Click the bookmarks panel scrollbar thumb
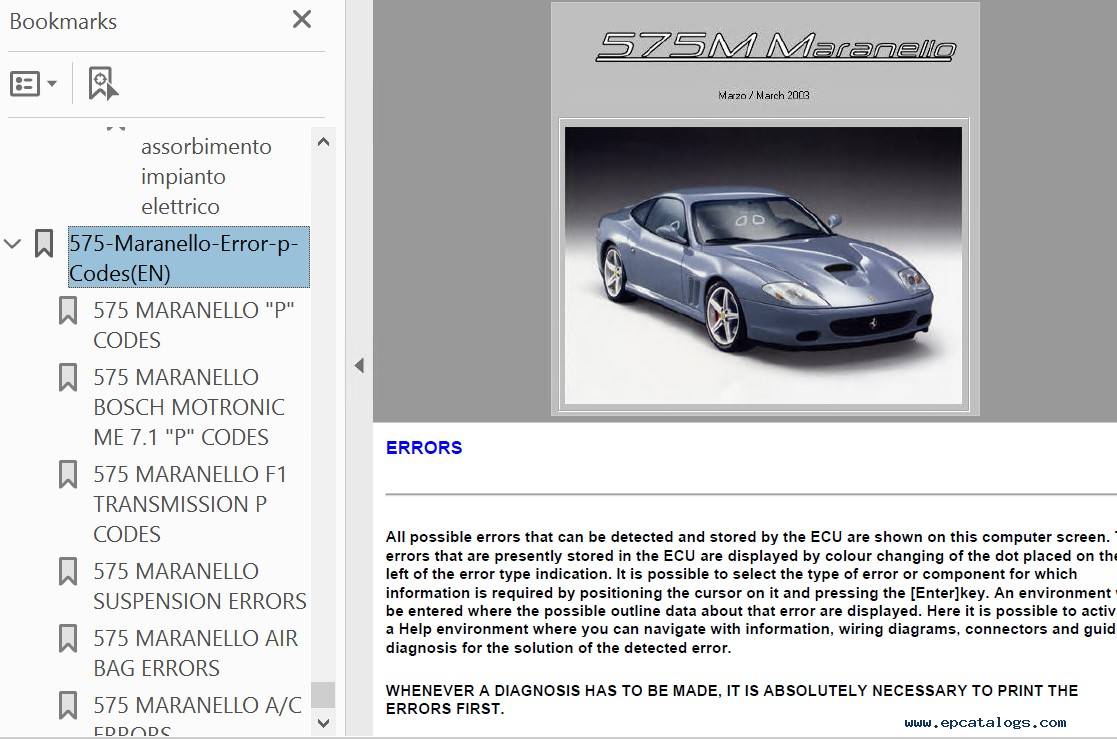 (x=323, y=695)
